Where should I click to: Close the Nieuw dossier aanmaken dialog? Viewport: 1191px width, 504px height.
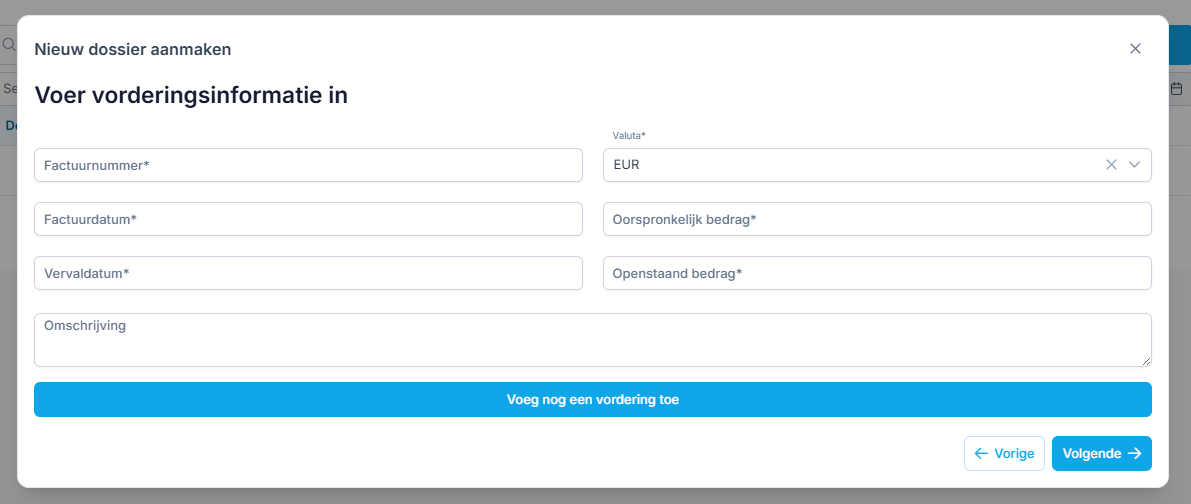pos(1135,49)
